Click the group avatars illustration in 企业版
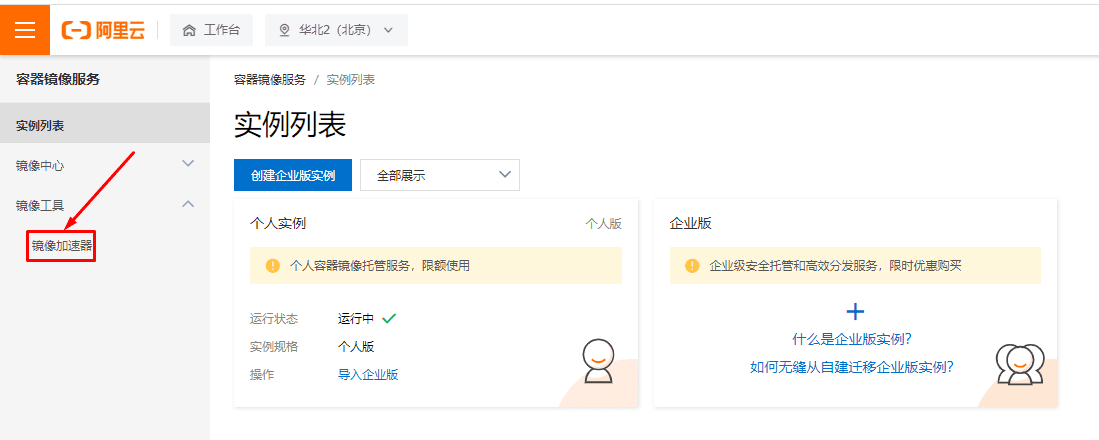Screen dimensions: 1099x440 coord(1020,363)
